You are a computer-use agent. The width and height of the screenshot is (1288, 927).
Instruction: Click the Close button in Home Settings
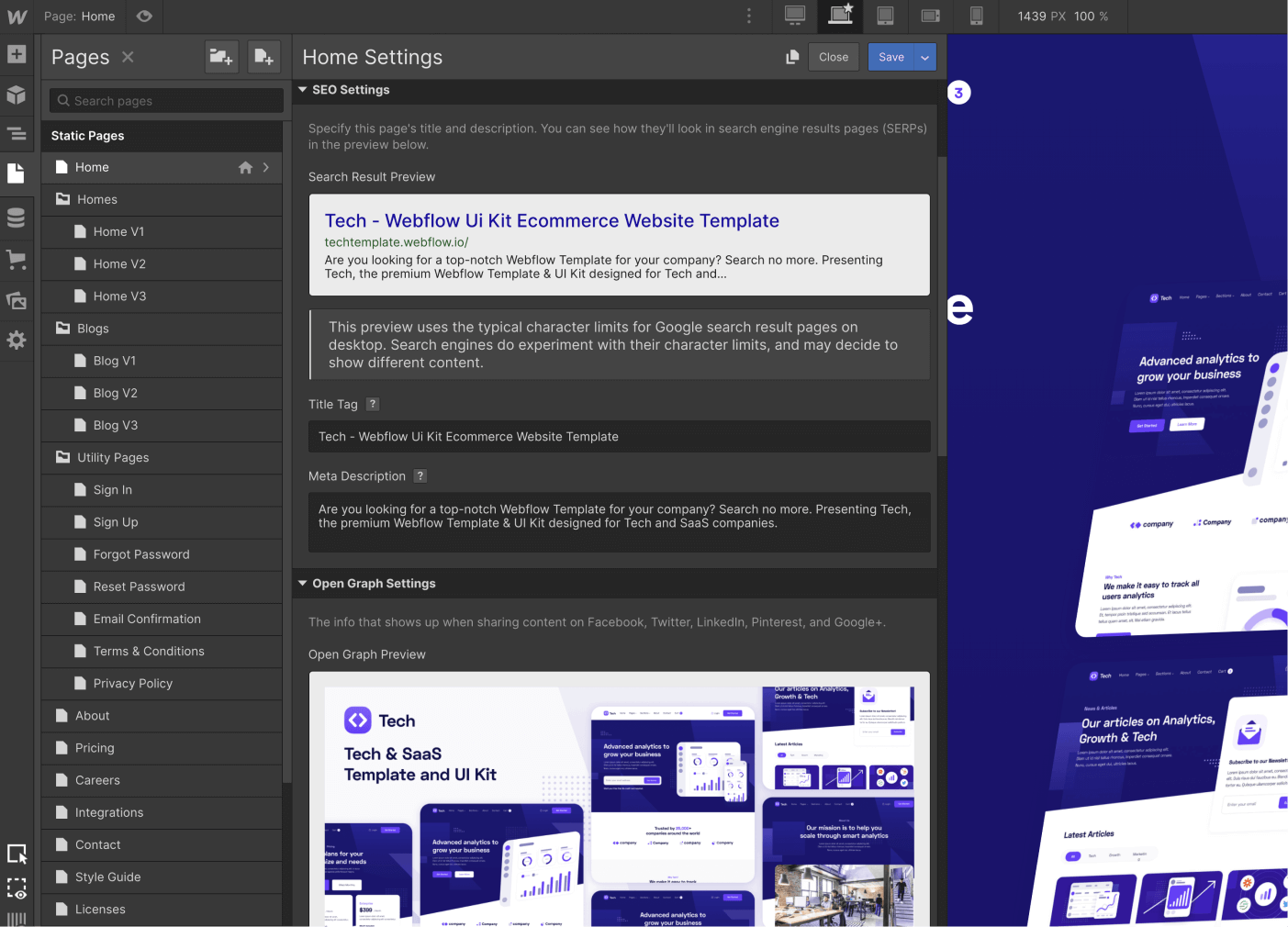pos(834,57)
